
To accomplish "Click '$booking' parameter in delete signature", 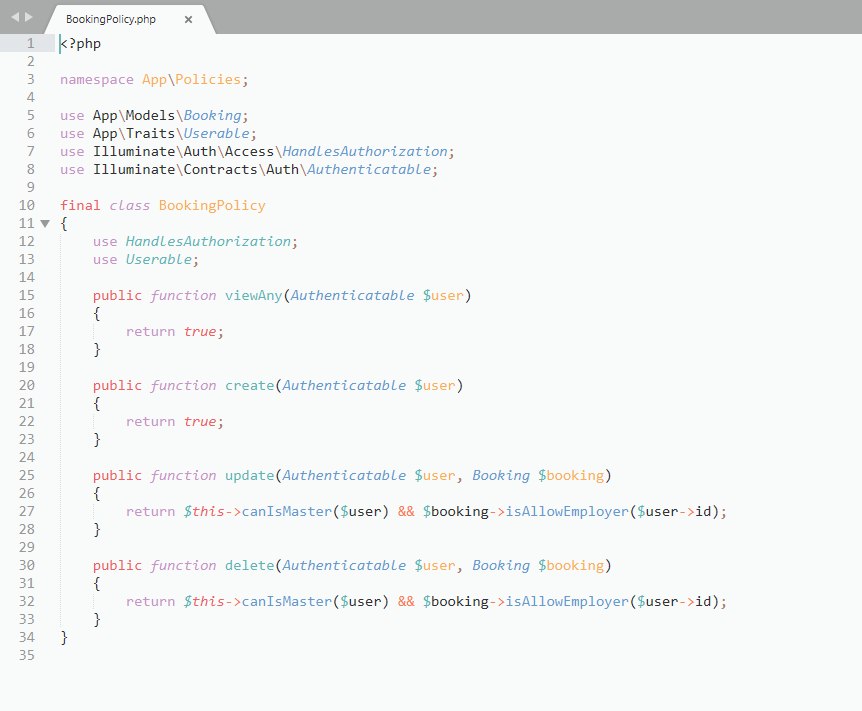I will [x=571, y=566].
